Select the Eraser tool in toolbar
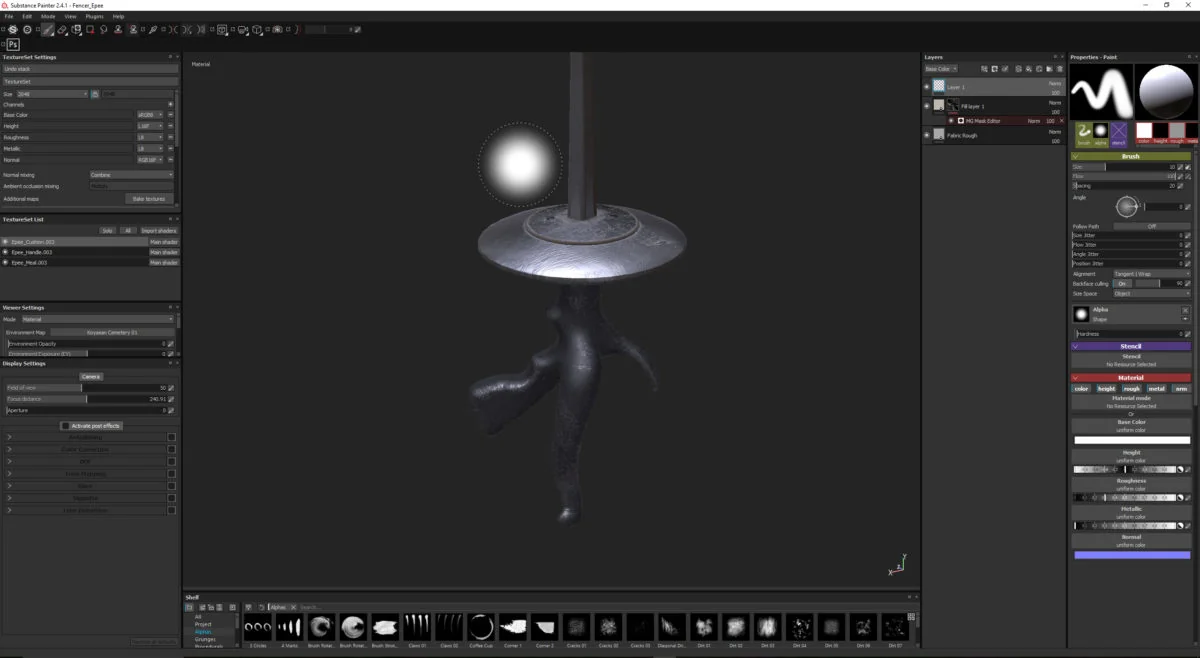 click(62, 30)
